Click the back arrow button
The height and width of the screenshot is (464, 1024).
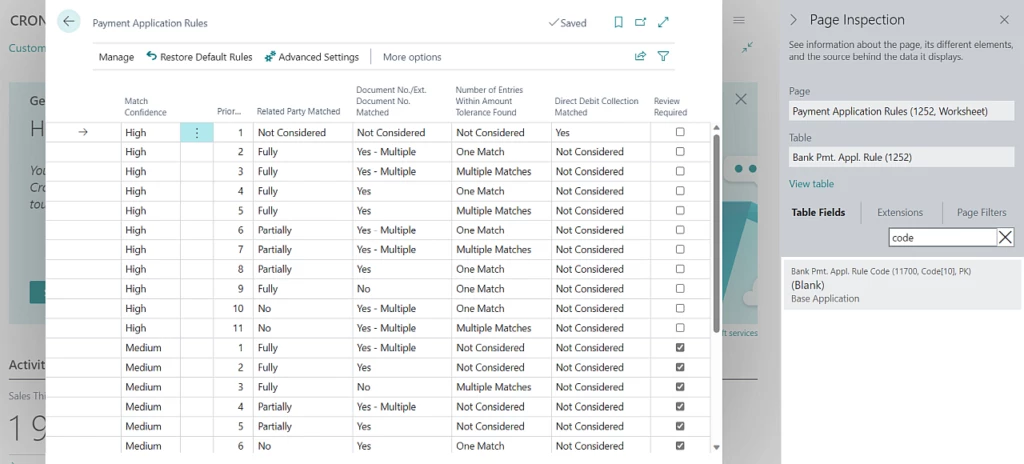tap(68, 22)
